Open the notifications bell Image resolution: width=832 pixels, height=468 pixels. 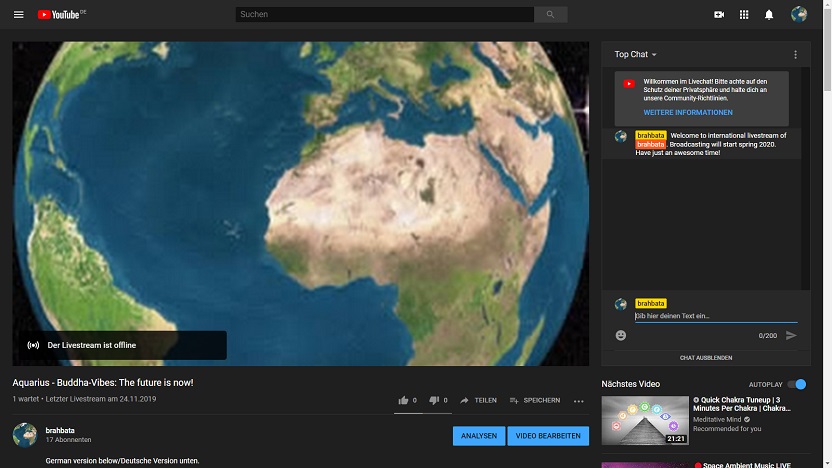tap(769, 15)
